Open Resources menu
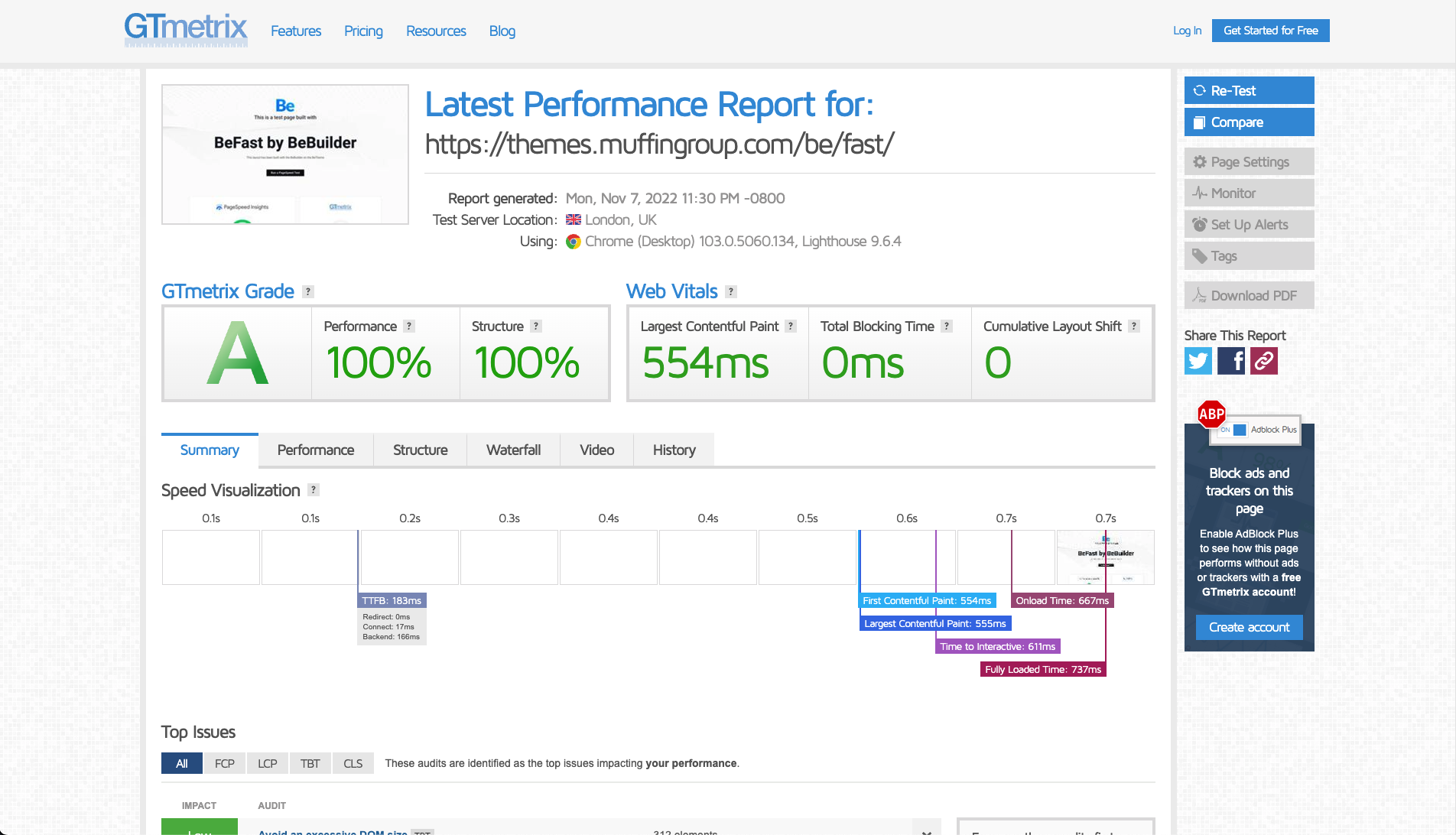The height and width of the screenshot is (835, 1456). click(x=436, y=31)
